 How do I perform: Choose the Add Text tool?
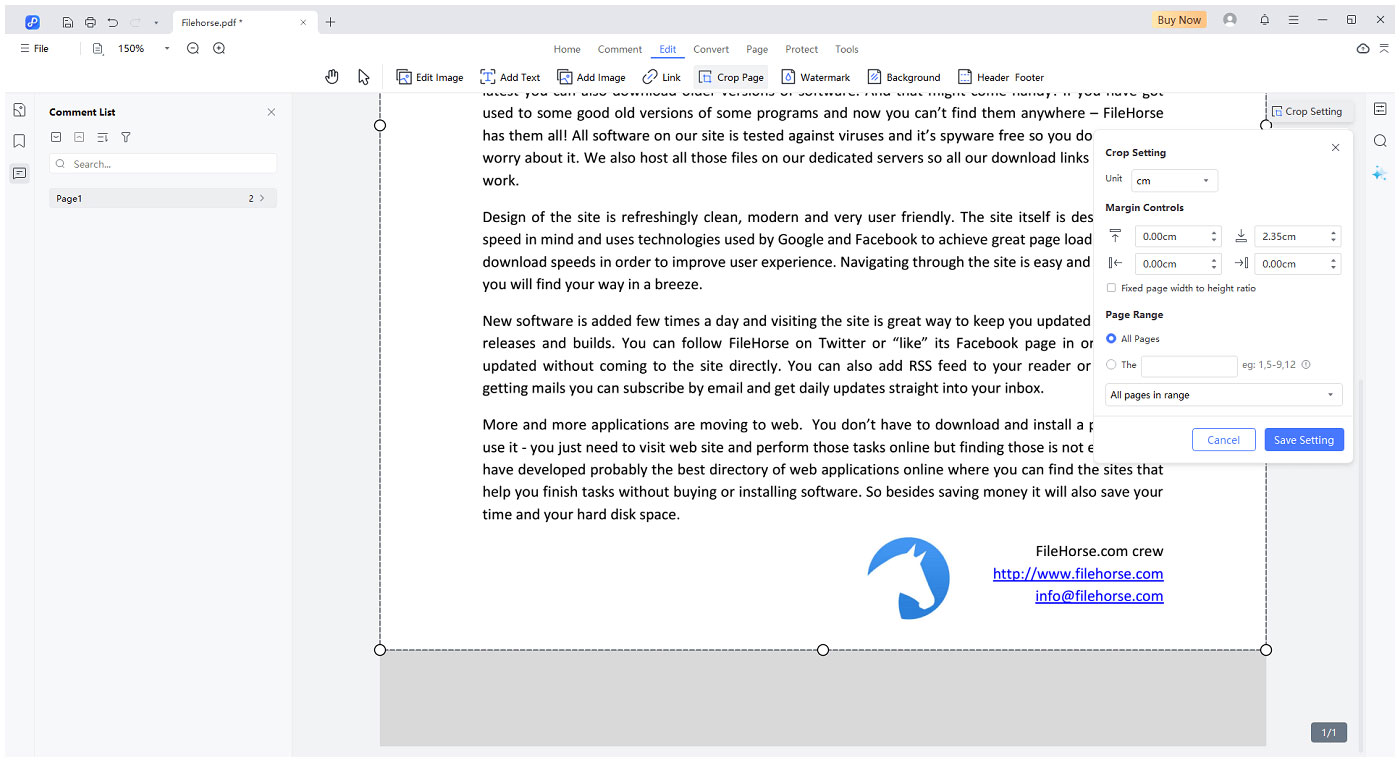click(510, 77)
